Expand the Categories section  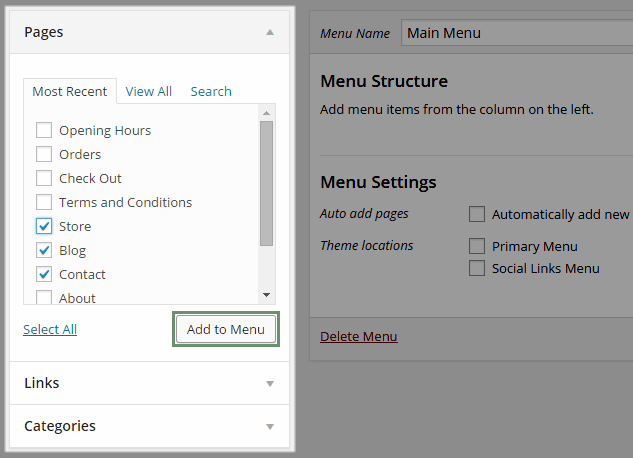(x=270, y=427)
